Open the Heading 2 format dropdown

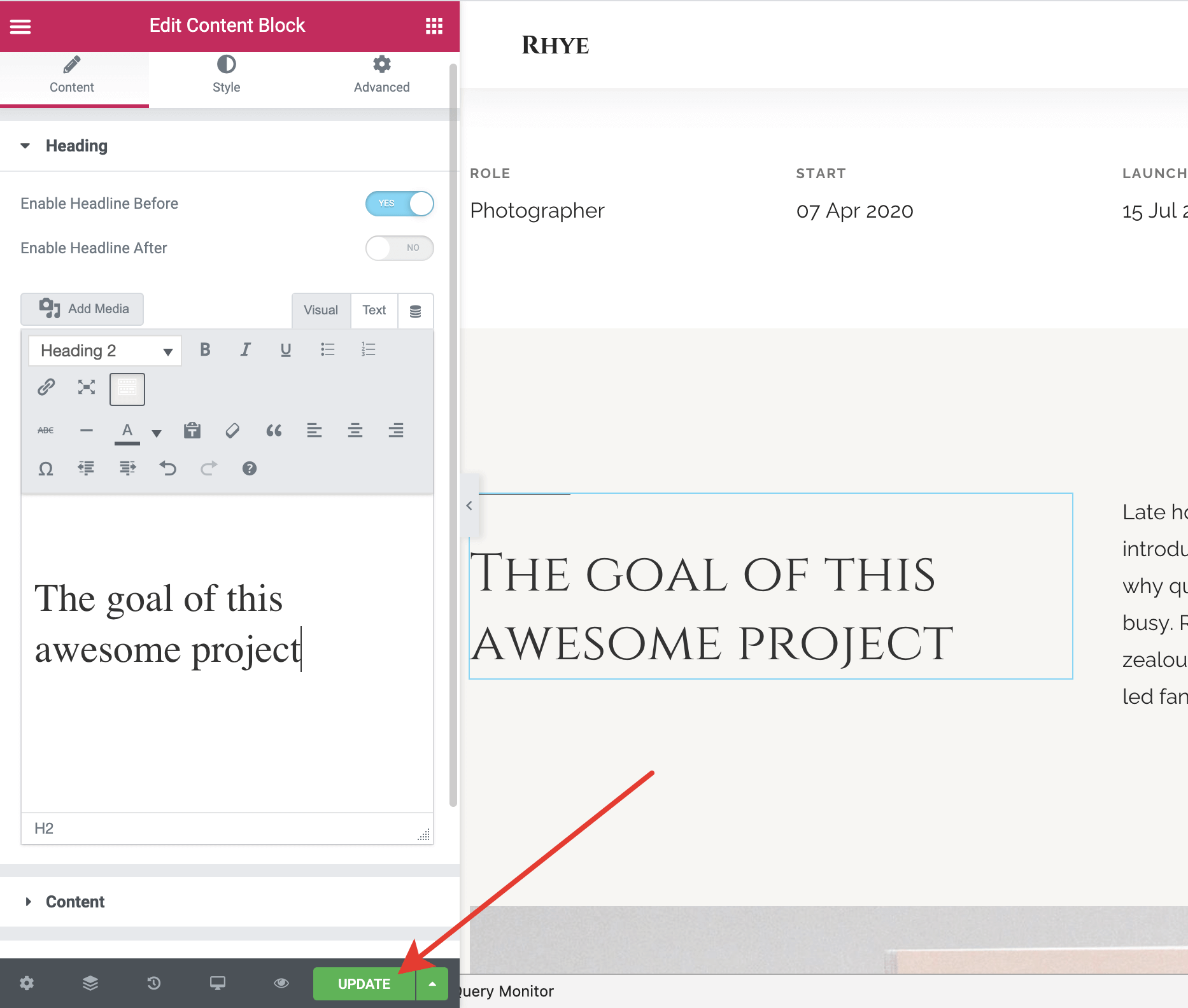tap(105, 351)
